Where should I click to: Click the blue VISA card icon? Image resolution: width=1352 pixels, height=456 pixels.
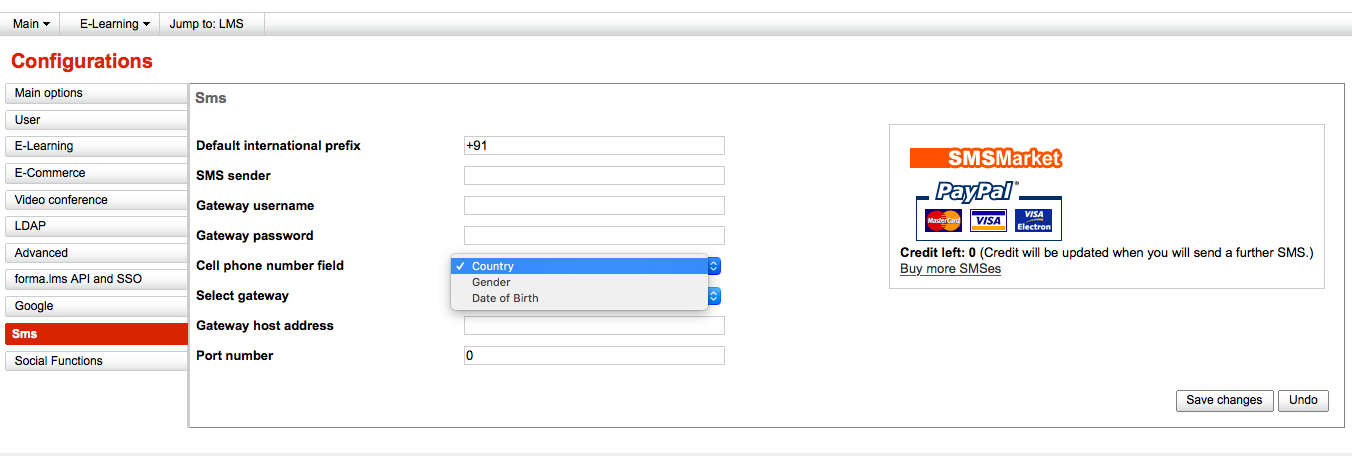click(x=988, y=220)
